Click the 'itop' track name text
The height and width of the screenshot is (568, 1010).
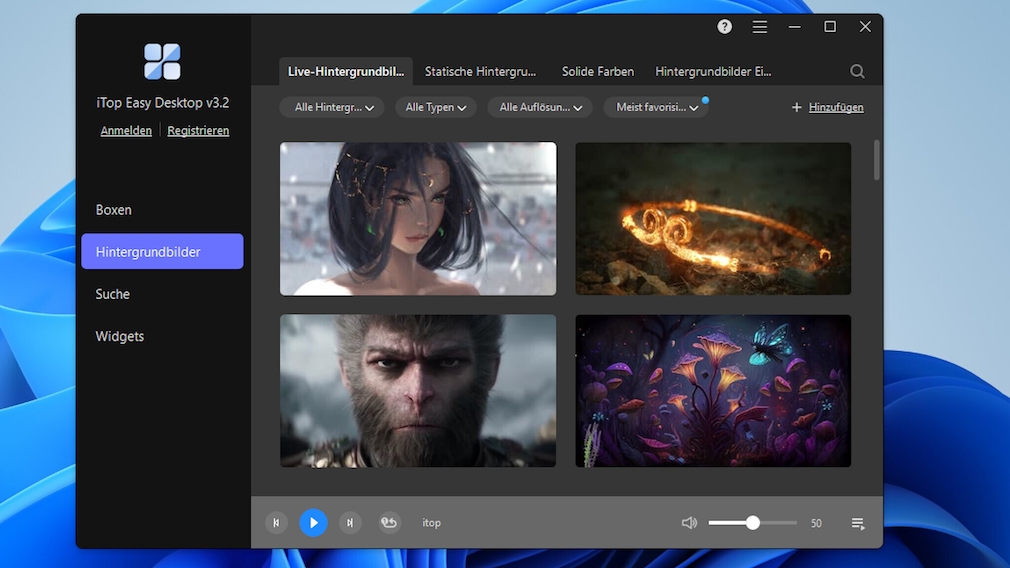[432, 523]
